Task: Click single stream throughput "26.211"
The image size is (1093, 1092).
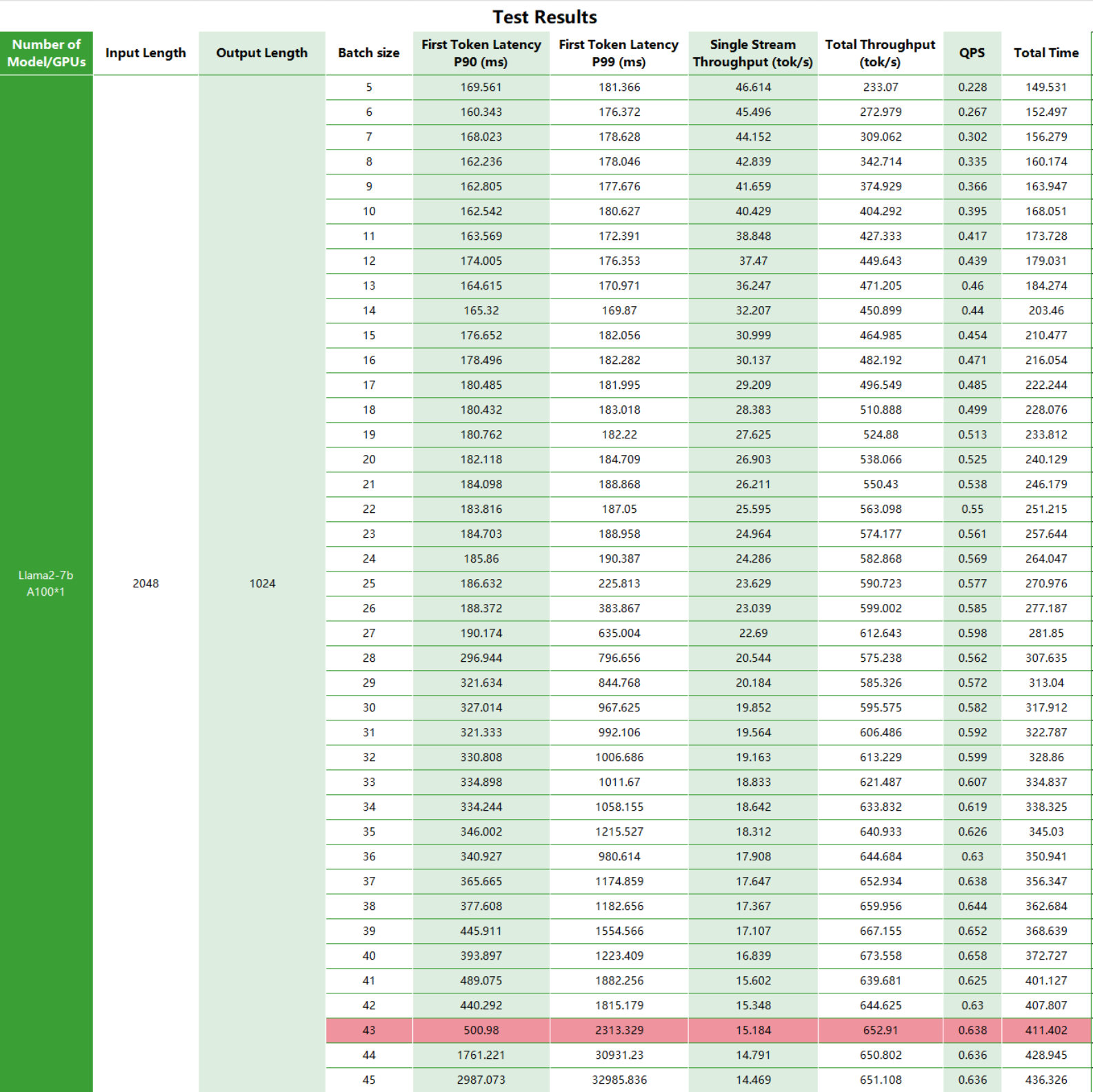Action: point(753,485)
